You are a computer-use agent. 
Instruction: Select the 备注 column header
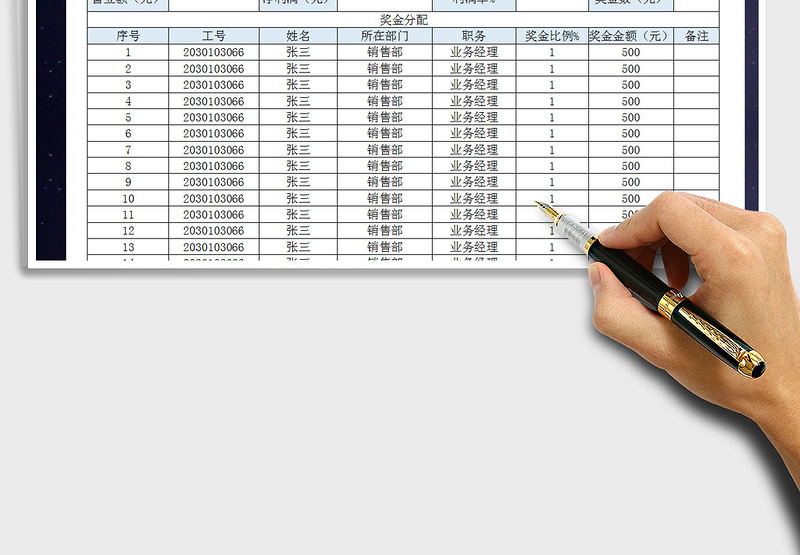point(696,36)
